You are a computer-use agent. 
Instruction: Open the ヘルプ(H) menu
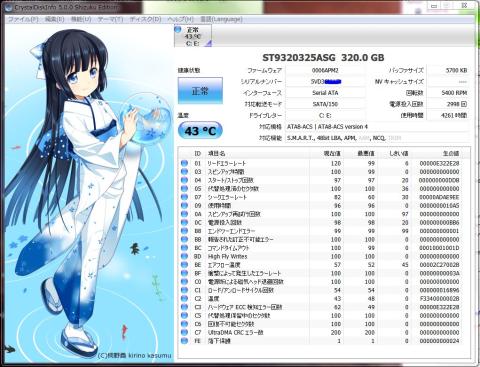coord(180,19)
